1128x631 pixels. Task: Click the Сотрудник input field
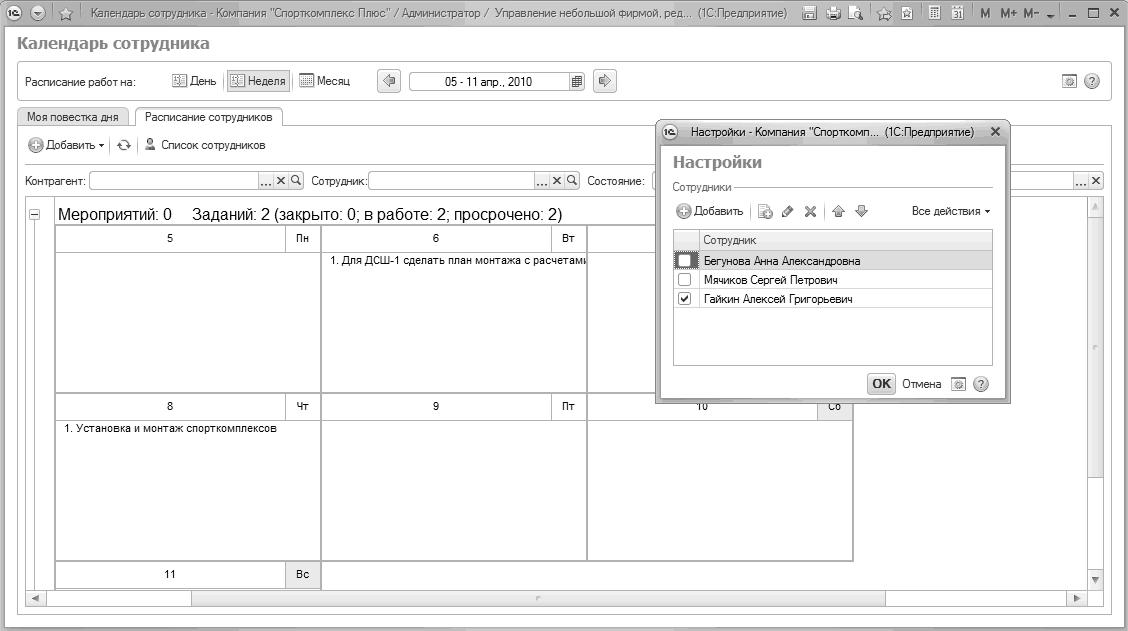pyautogui.click(x=451, y=181)
